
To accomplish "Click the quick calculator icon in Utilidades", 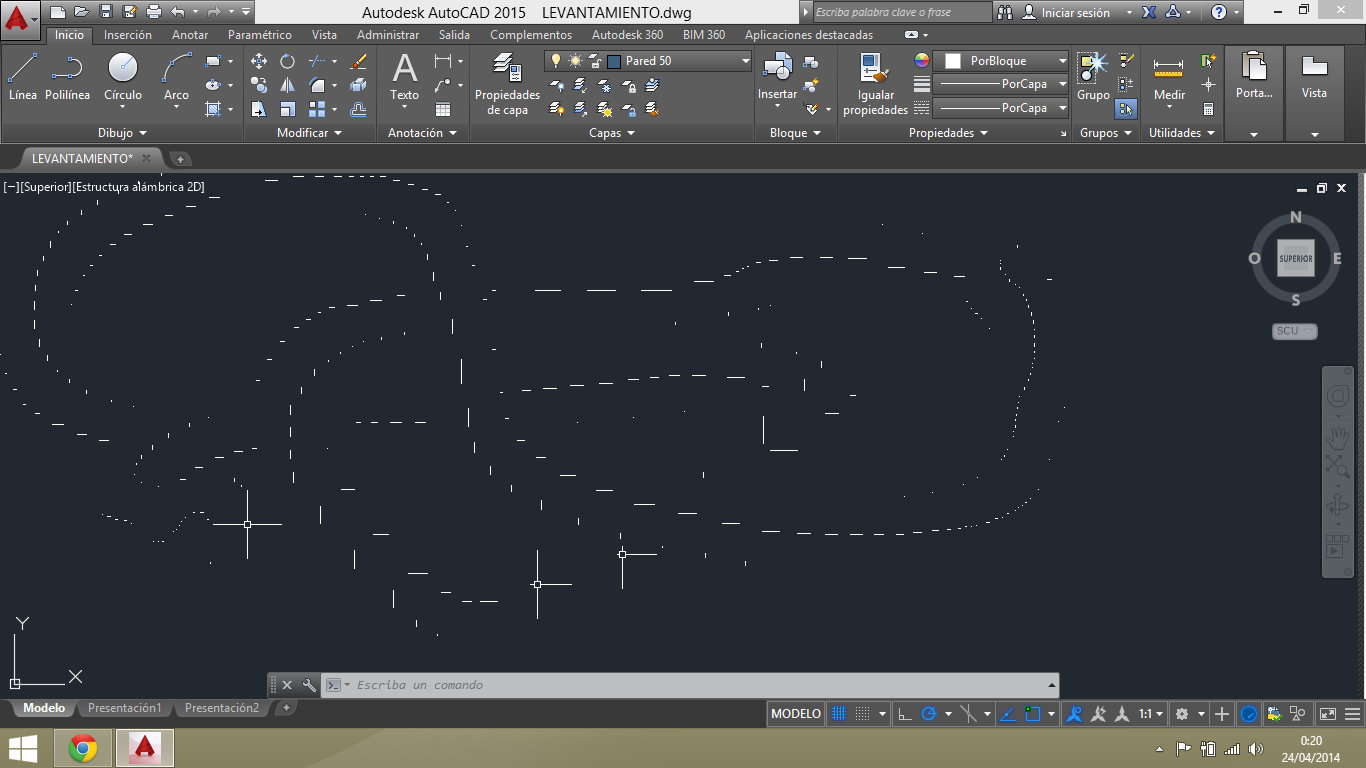I will point(1209,109).
